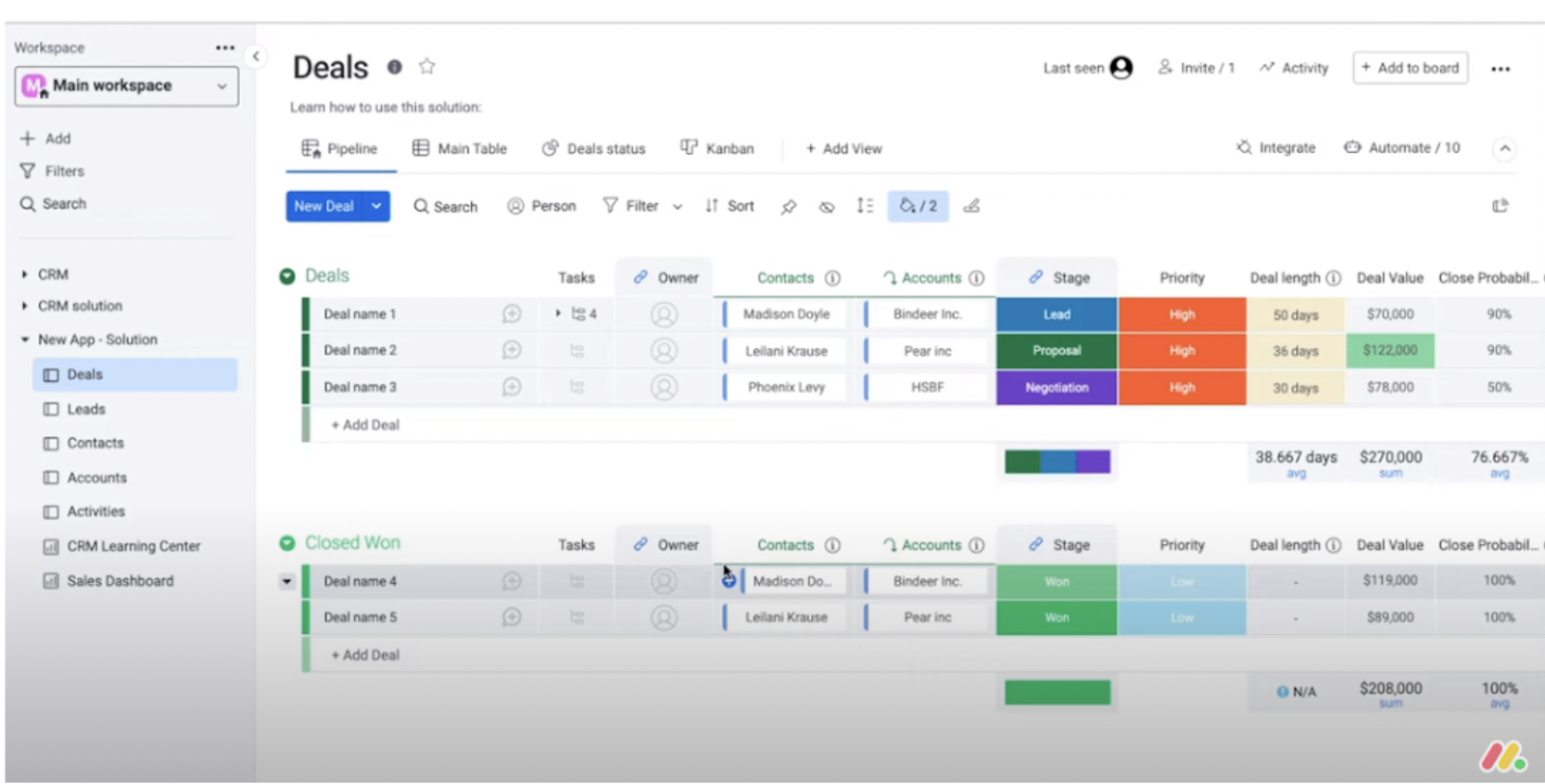Click the Contacts column info icon in Deals group

point(832,278)
